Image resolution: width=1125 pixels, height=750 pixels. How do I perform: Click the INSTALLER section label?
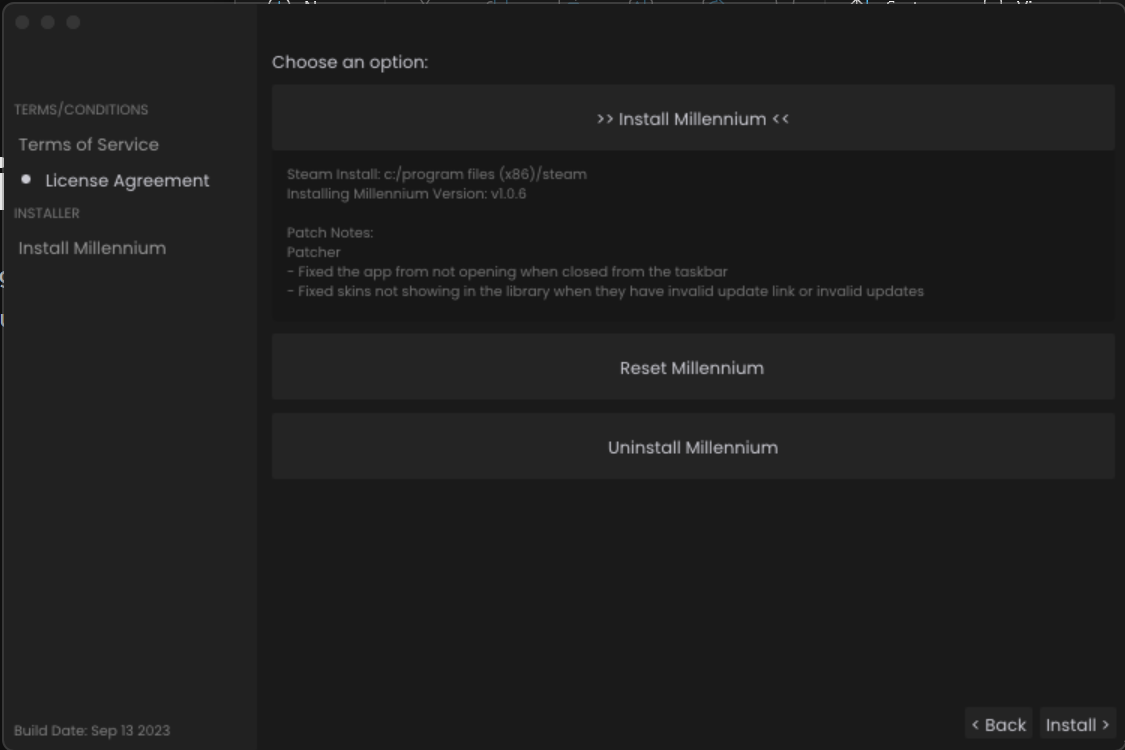[x=47, y=213]
